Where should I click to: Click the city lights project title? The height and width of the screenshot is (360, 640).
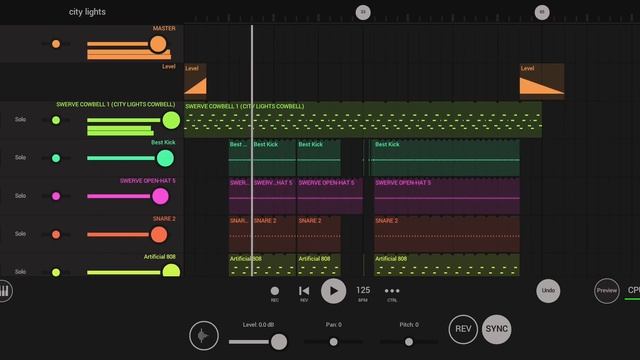click(x=87, y=12)
